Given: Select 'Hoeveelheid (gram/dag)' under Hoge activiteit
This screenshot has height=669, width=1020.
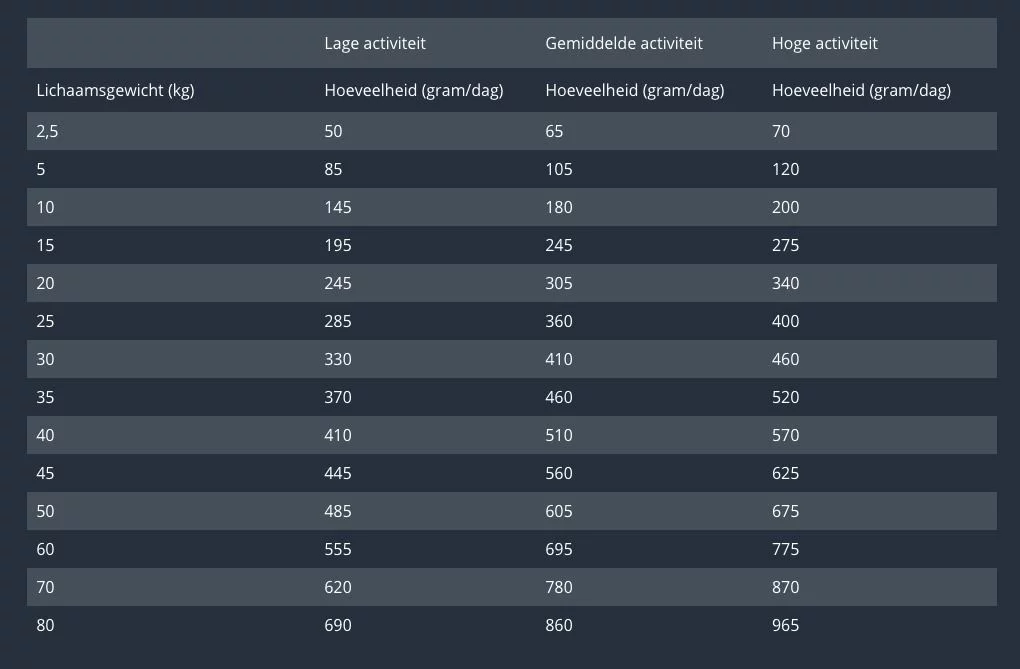Looking at the screenshot, I should click(861, 90).
